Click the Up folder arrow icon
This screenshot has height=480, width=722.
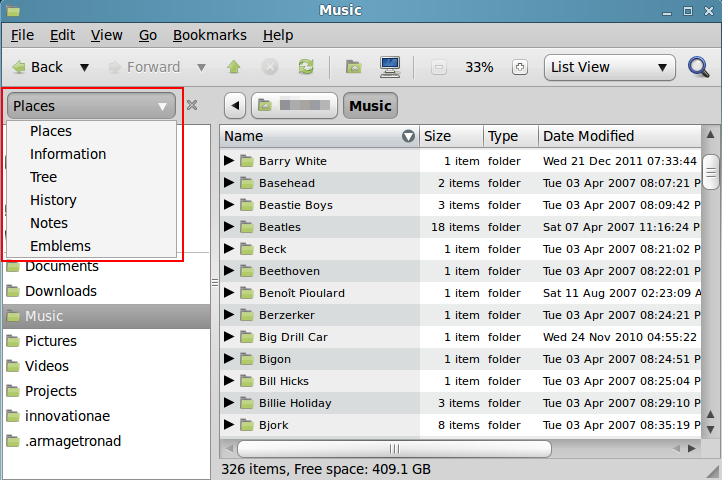click(234, 67)
